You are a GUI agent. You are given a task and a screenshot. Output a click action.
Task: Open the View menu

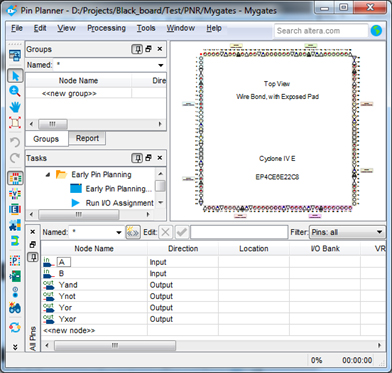point(66,28)
